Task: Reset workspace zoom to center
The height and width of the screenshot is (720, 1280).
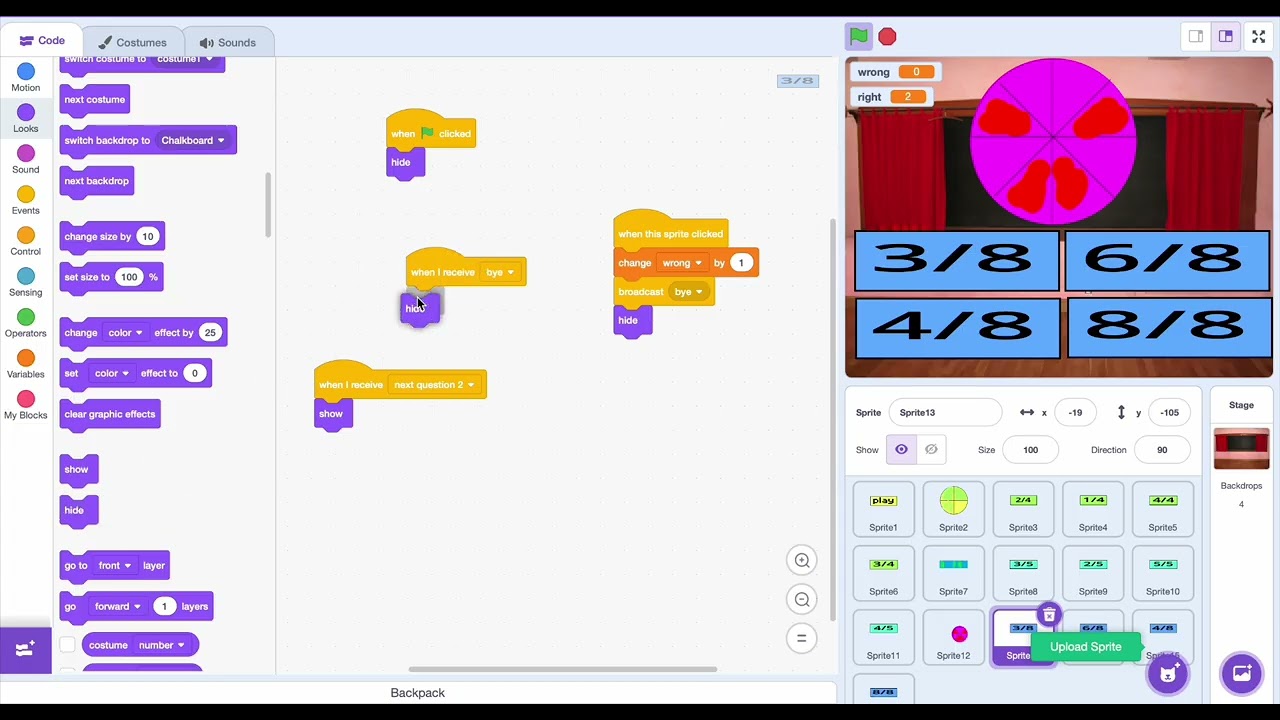Action: tap(802, 638)
